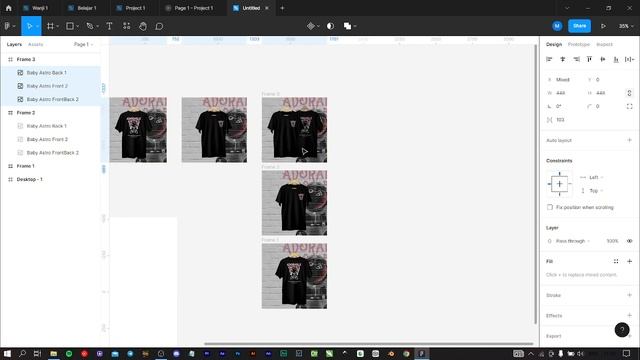Click the Create component icon
Screen dimensions: 640x360
point(311,26)
